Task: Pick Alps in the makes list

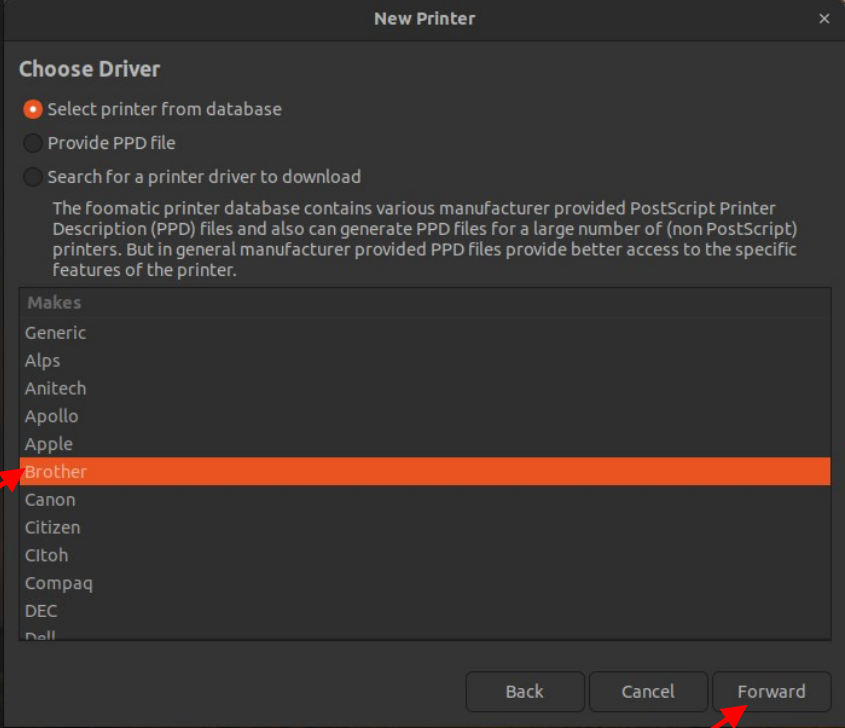Action: (x=43, y=361)
